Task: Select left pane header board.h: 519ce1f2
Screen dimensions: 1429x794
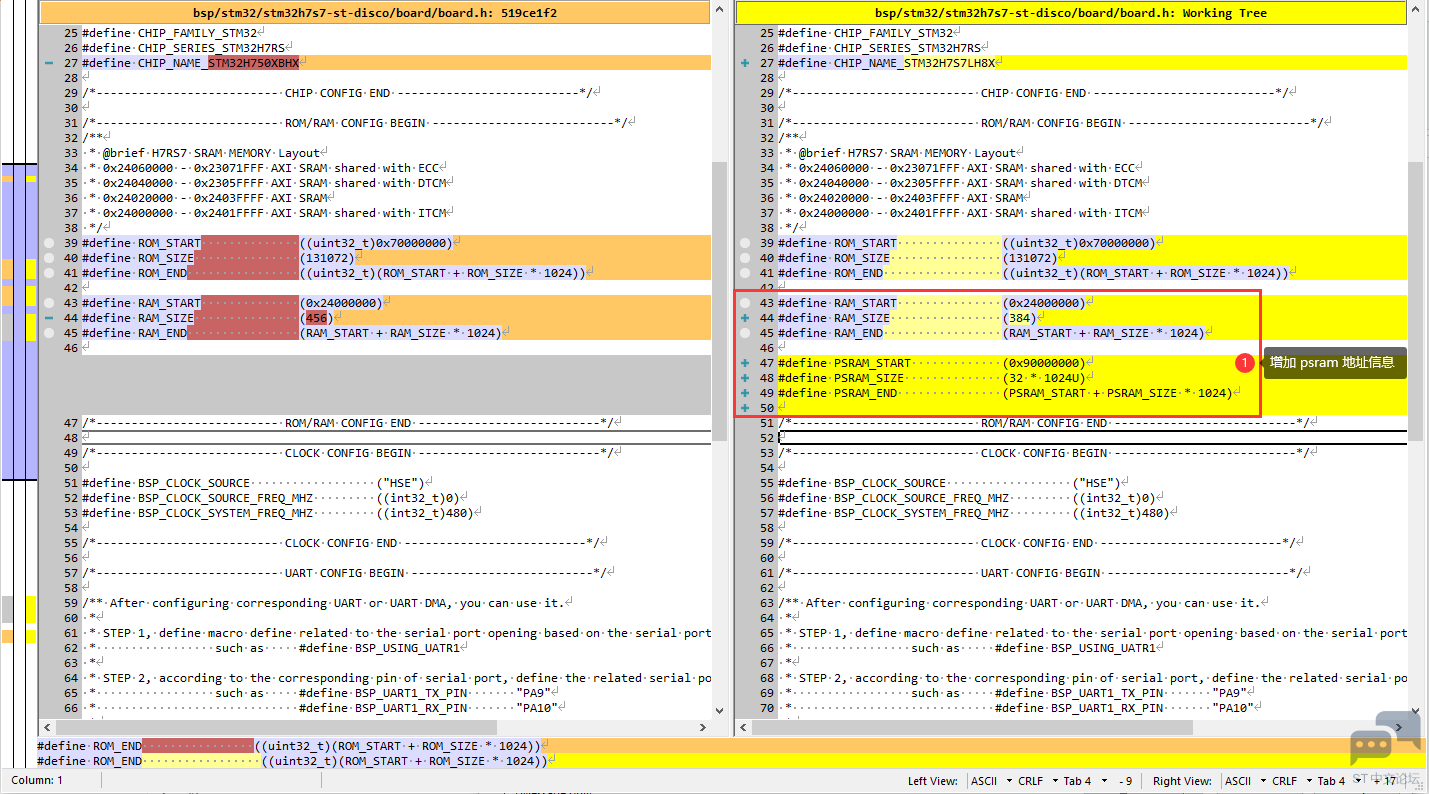Action: 375,13
